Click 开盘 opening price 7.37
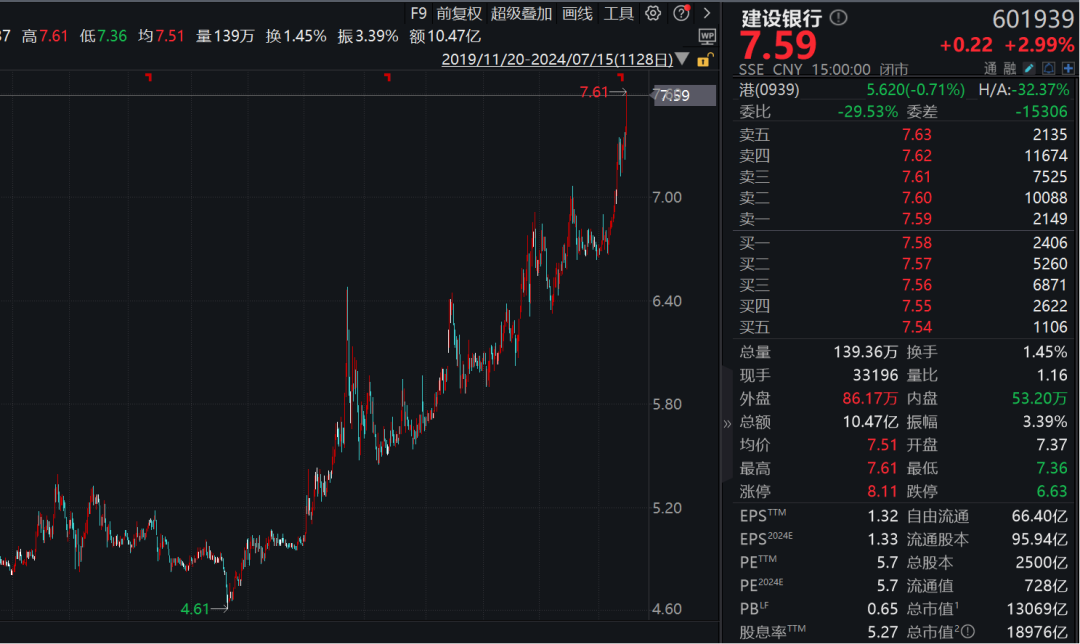 (1052, 445)
